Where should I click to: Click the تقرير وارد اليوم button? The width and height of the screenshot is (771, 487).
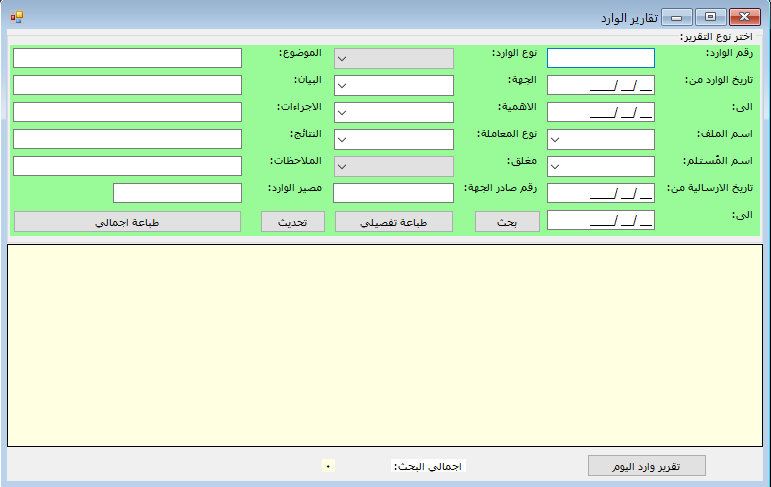click(x=647, y=466)
